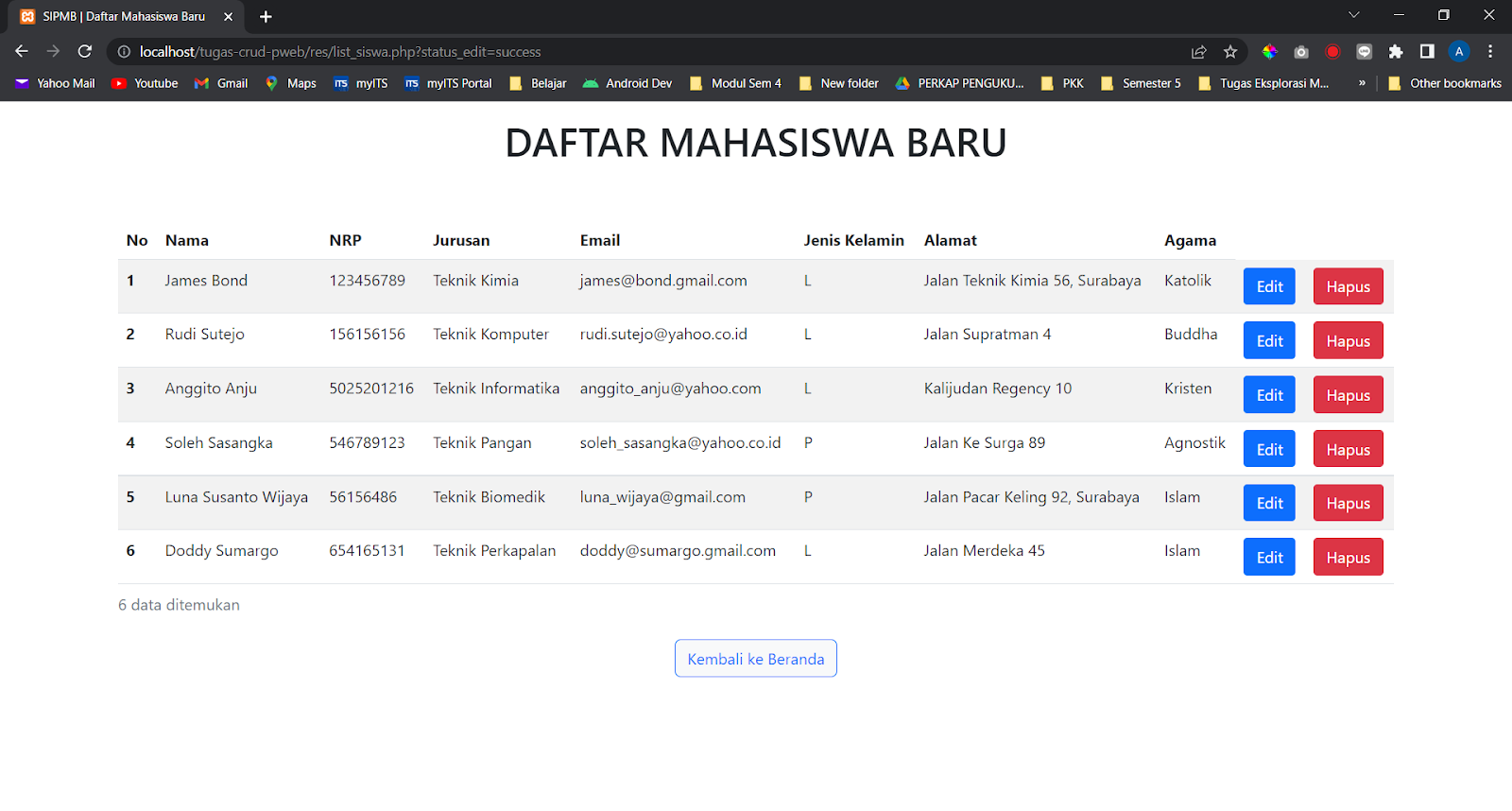Image resolution: width=1512 pixels, height=811 pixels.
Task: Click the share page icon
Action: pos(1199,52)
